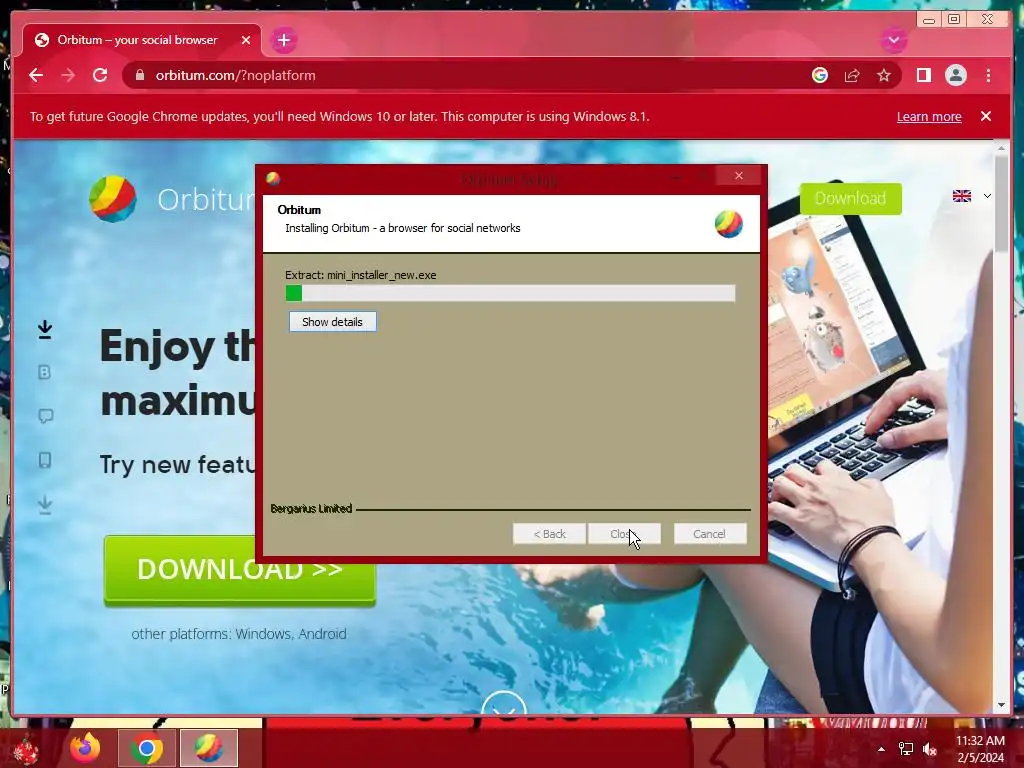Click the Bergarius Limited label

pyautogui.click(x=312, y=508)
